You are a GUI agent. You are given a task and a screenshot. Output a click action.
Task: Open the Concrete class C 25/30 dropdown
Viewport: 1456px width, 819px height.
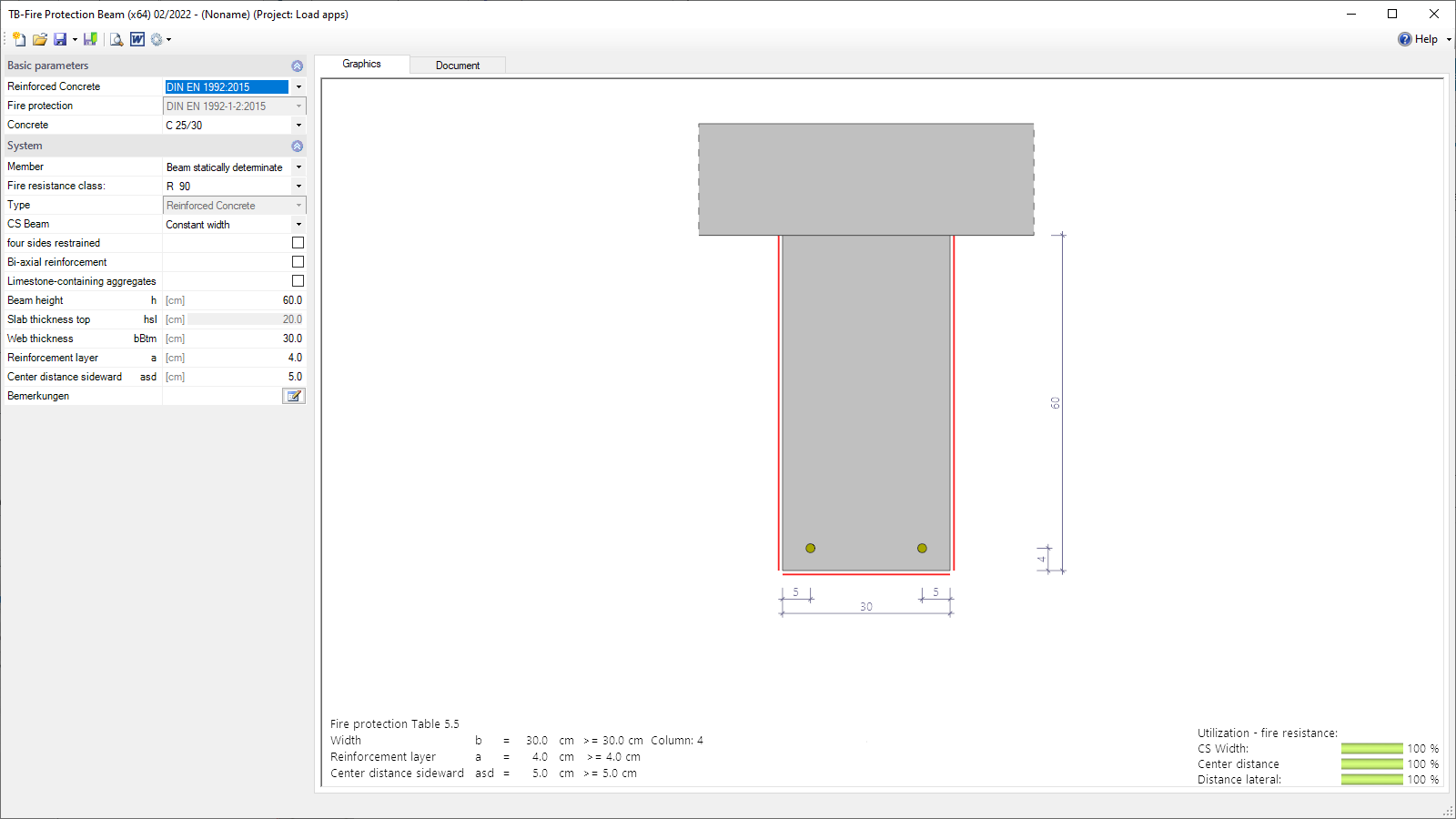pyautogui.click(x=298, y=125)
